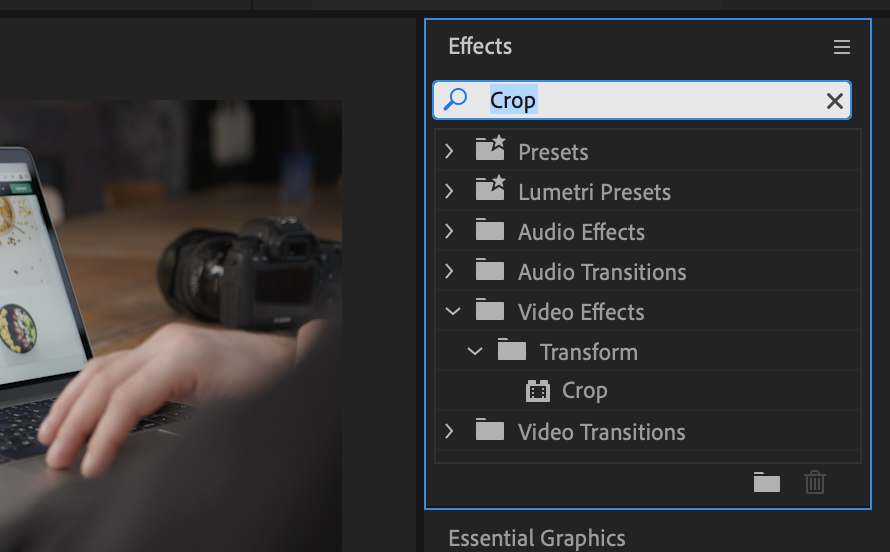Click the Transform bin folder icon
Image resolution: width=890 pixels, height=552 pixels.
[x=512, y=351]
